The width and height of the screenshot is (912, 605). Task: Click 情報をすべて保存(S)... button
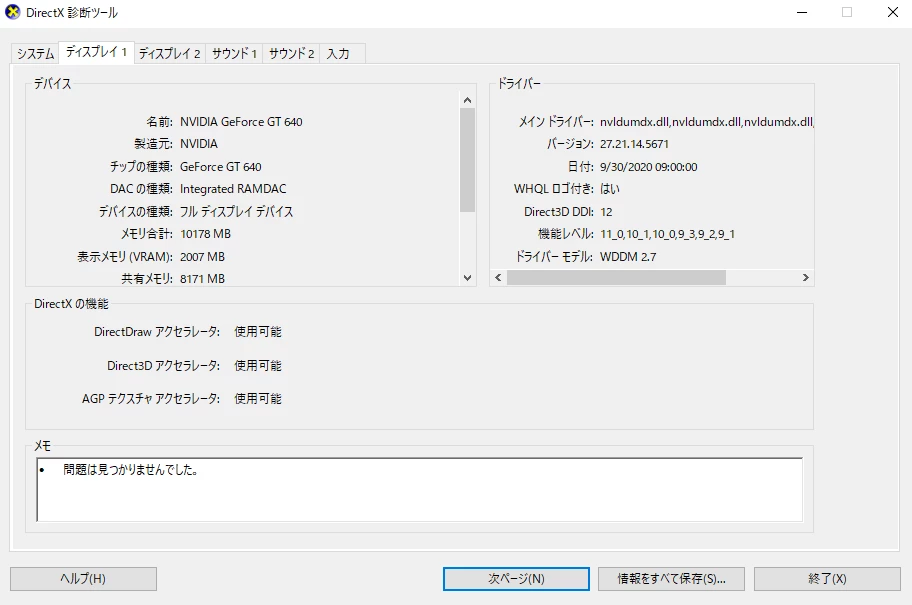(671, 579)
